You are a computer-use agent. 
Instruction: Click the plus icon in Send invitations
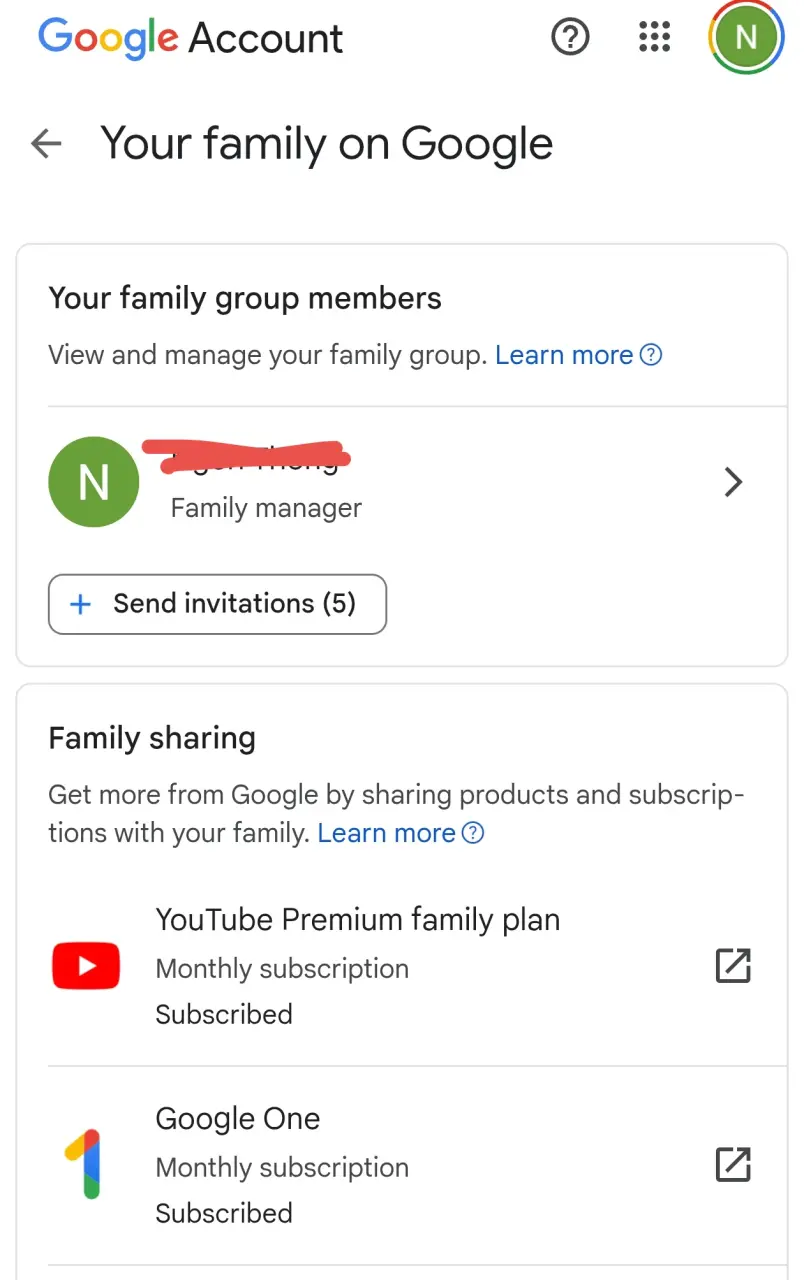coord(81,604)
